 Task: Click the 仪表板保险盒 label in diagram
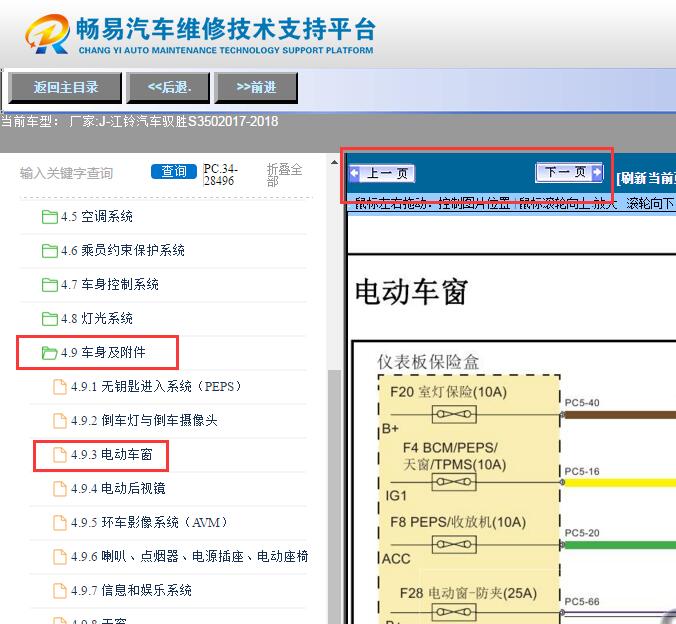tap(428, 362)
